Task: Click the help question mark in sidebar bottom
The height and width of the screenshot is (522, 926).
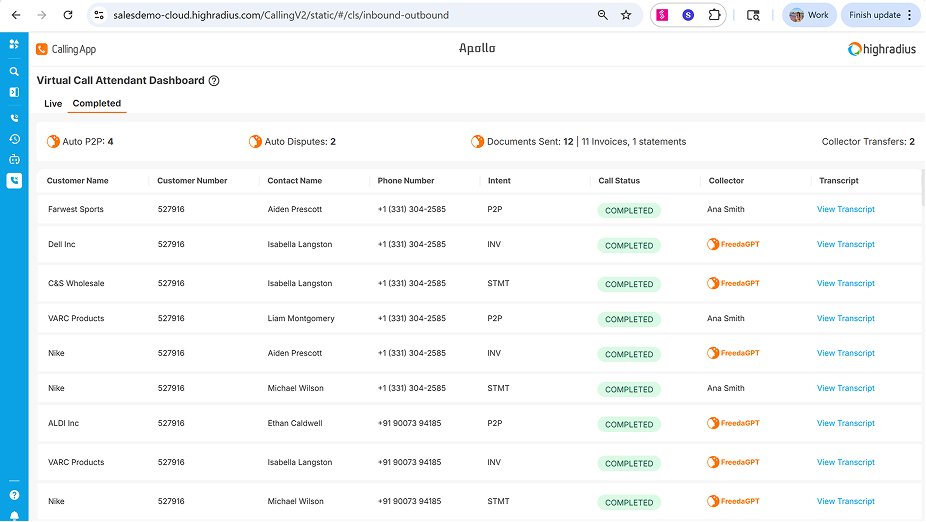Action: click(x=14, y=495)
